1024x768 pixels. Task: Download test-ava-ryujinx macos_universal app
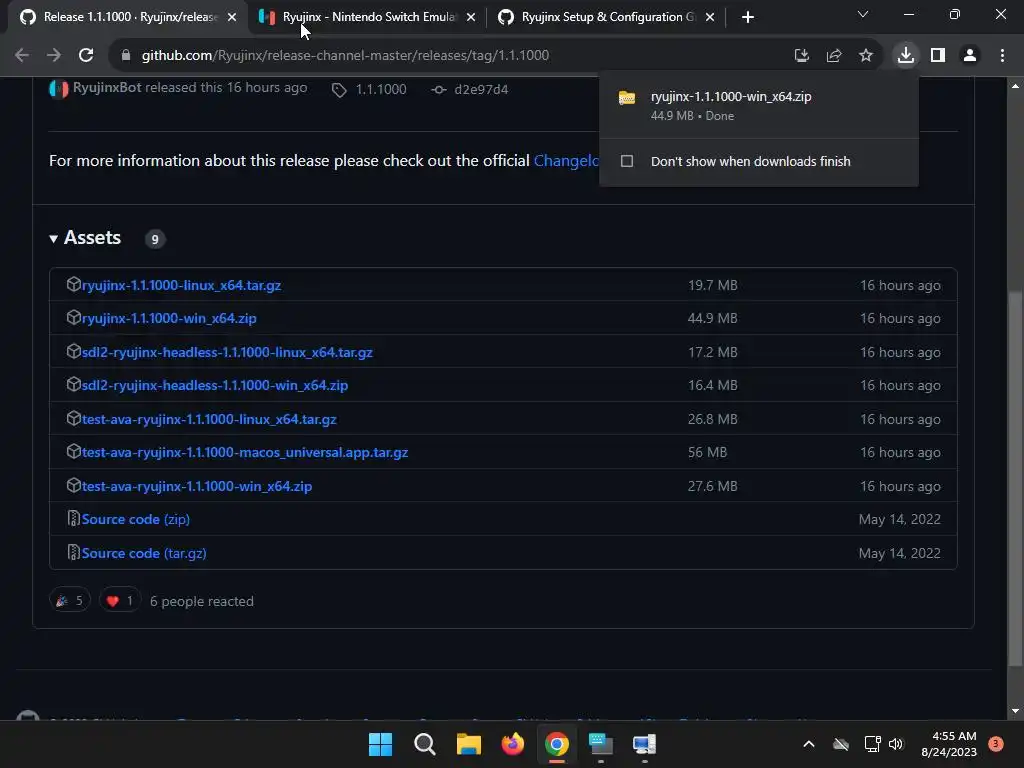pyautogui.click(x=245, y=452)
